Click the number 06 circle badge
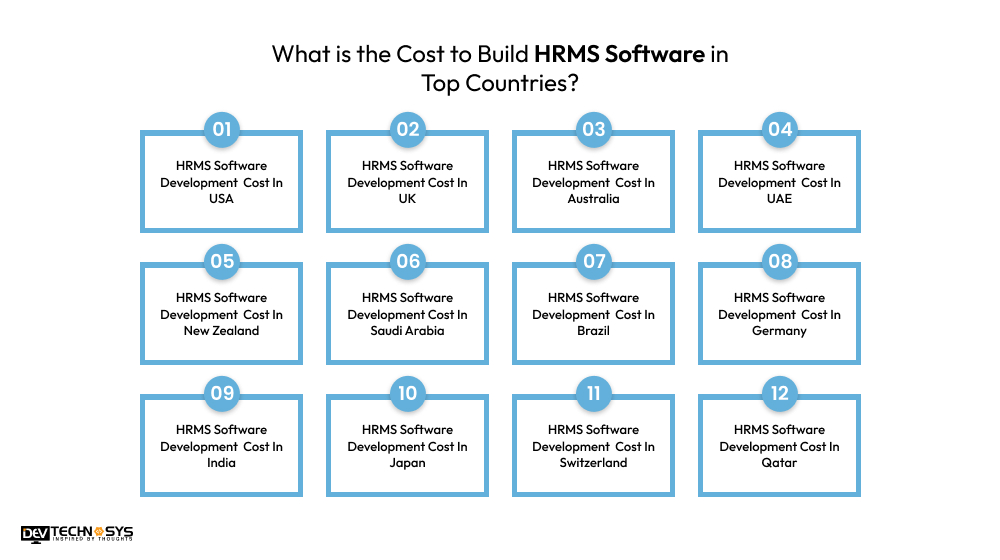 408,262
